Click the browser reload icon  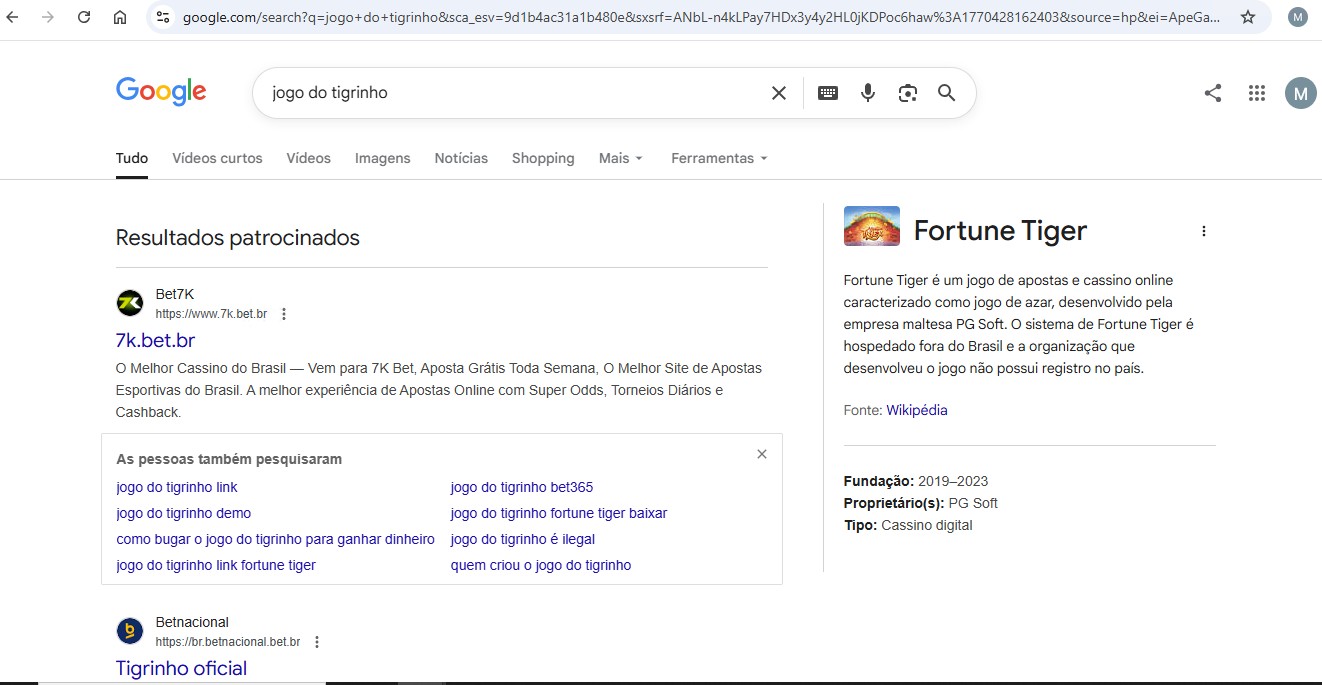[x=84, y=17]
